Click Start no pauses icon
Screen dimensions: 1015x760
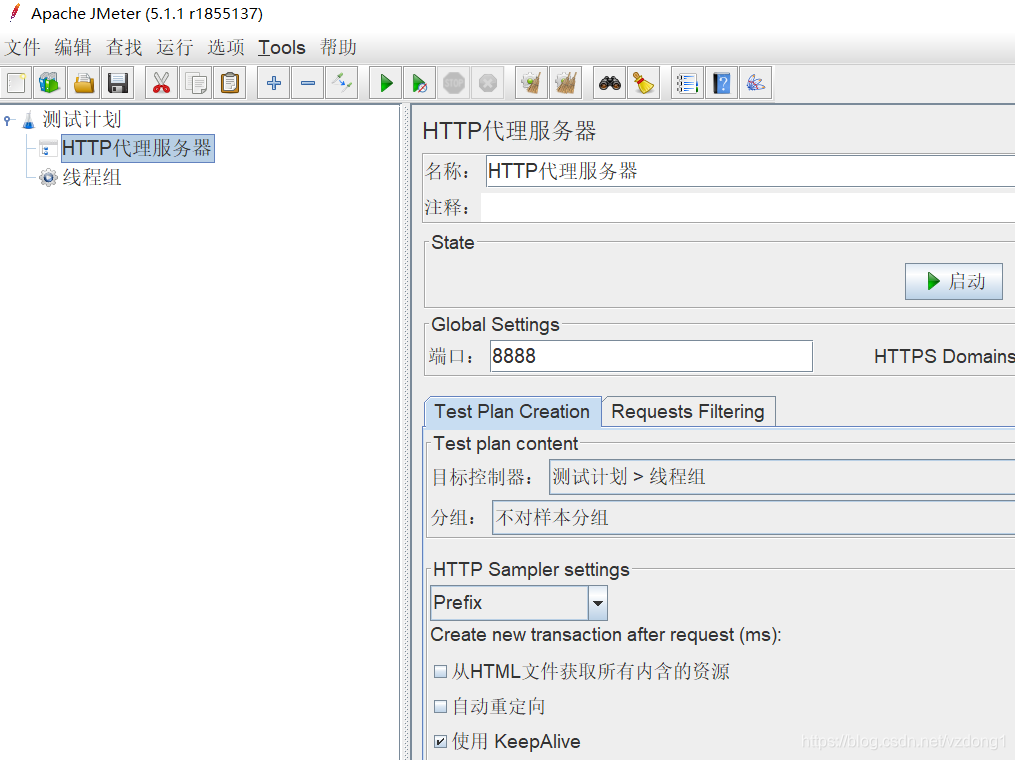pos(419,83)
